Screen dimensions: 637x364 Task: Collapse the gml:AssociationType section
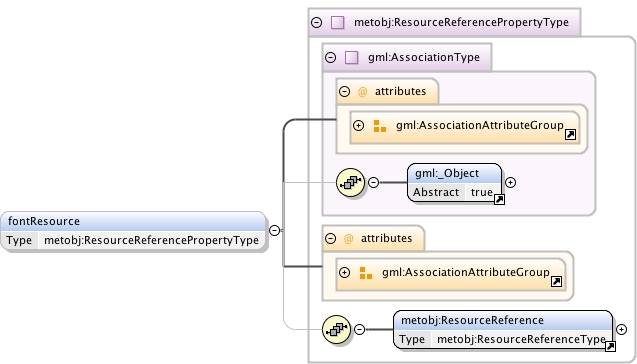[331, 57]
